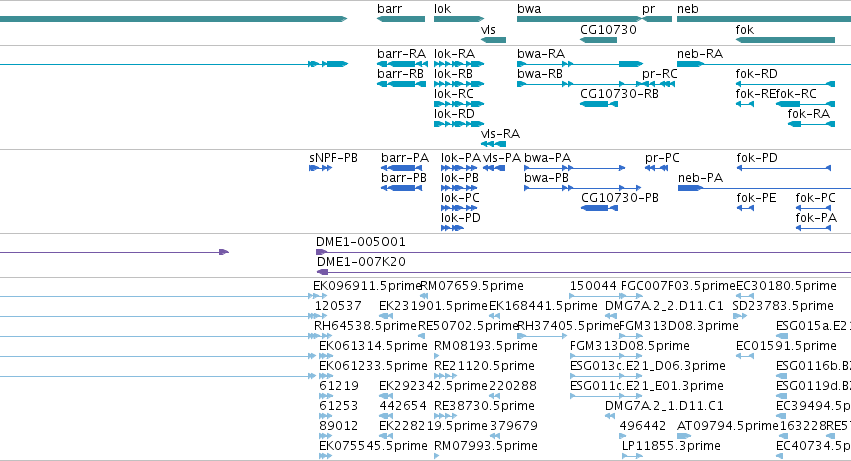Image resolution: width=851 pixels, height=461 pixels.
Task: Click EST FGM313D08.5prime
Action: click(606, 357)
